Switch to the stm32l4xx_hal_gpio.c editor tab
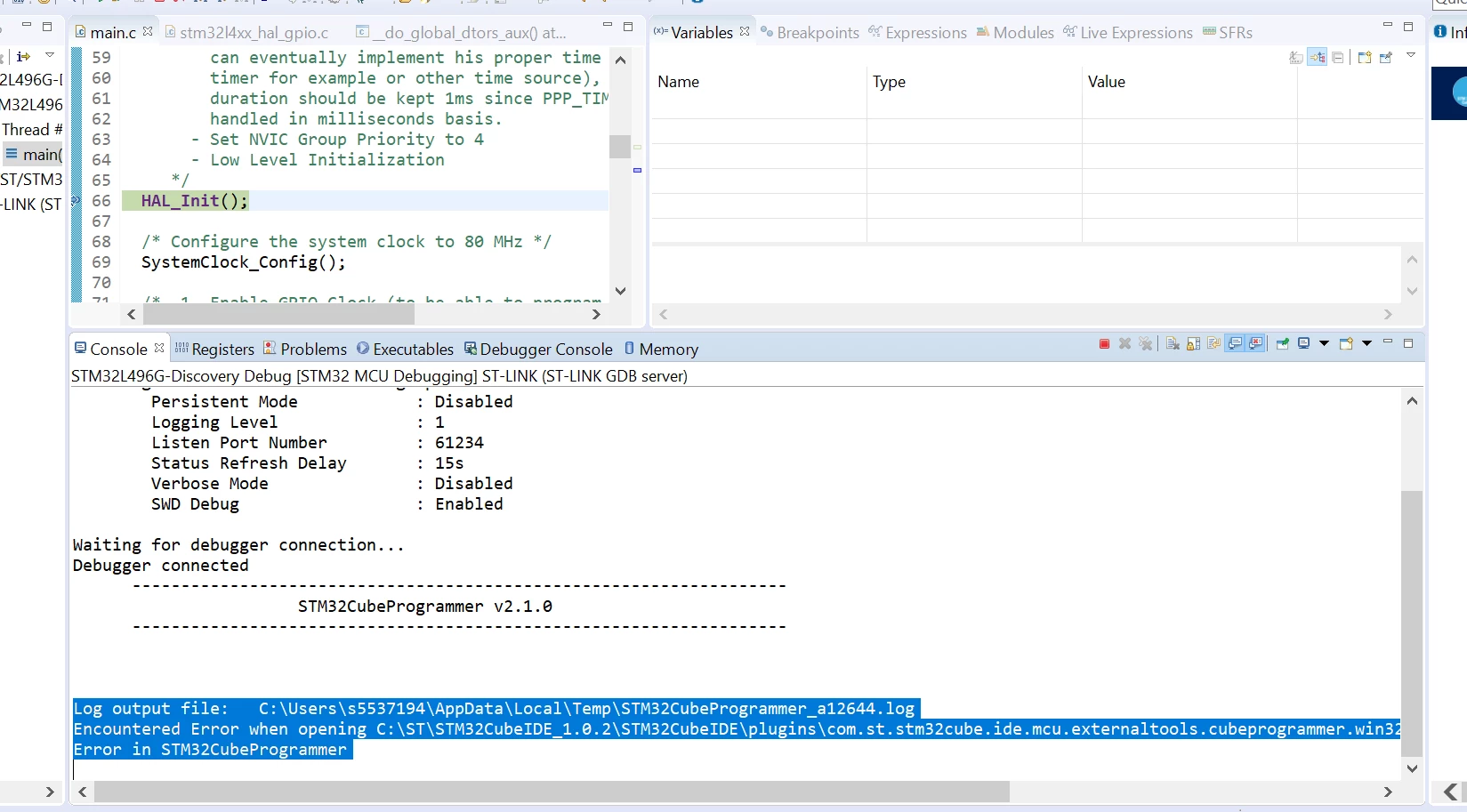1467x812 pixels. [x=246, y=33]
